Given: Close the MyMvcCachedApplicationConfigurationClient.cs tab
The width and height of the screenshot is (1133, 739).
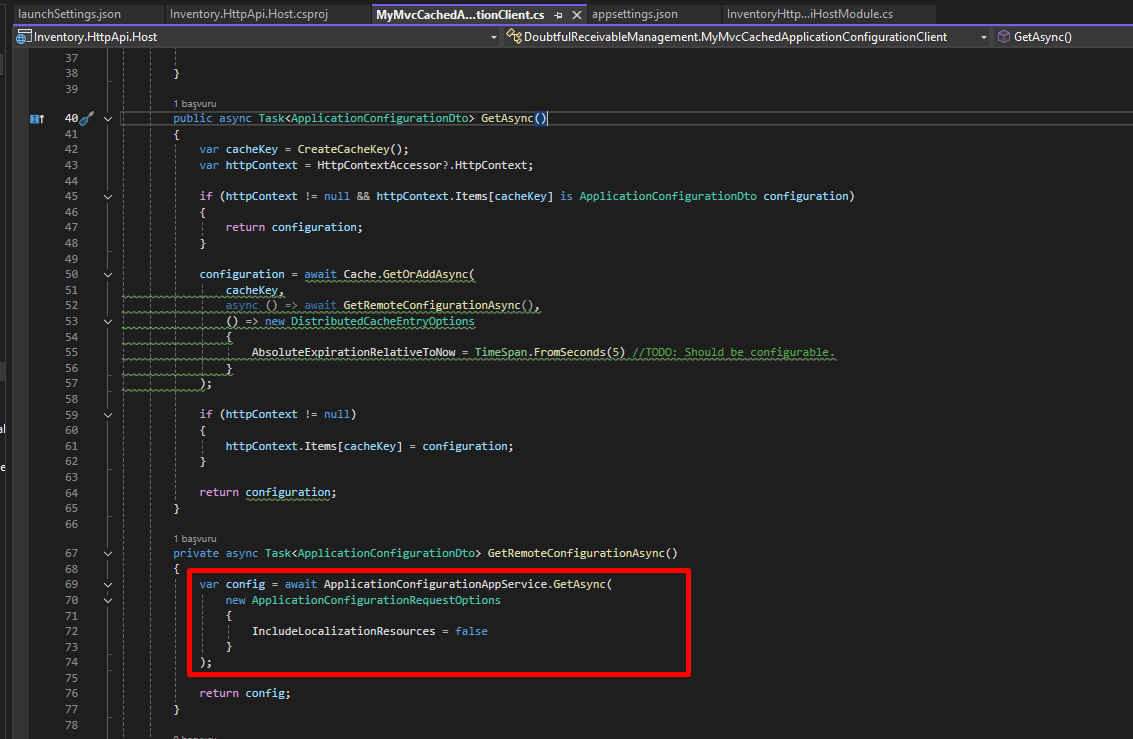Looking at the screenshot, I should pos(577,15).
